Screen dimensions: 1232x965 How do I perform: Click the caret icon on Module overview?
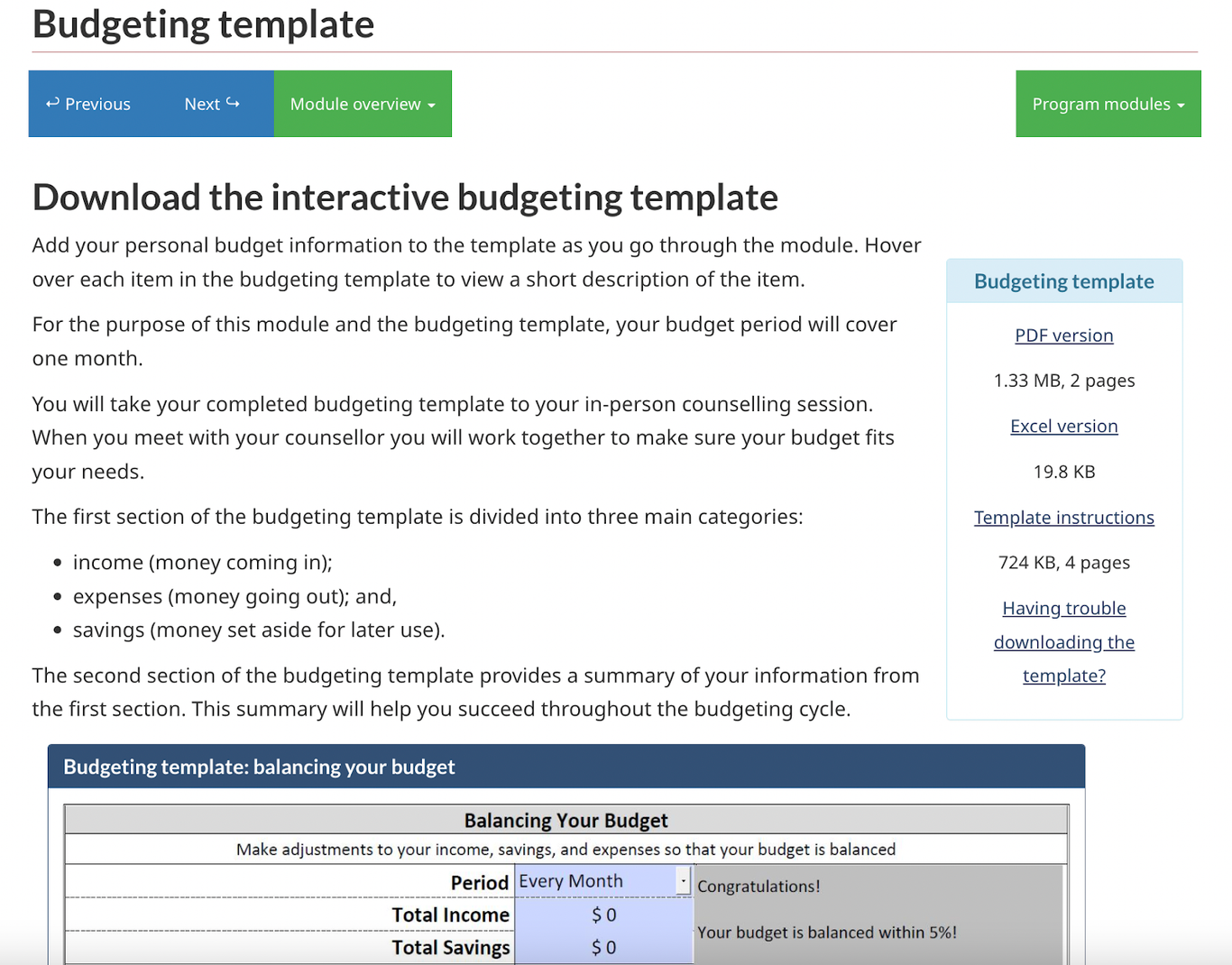pos(432,105)
